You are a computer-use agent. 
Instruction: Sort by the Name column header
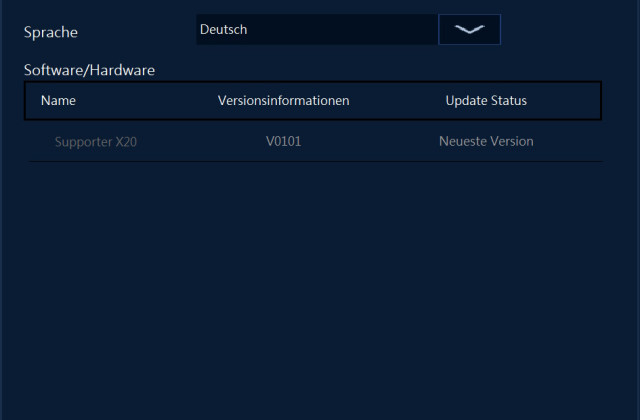coord(58,101)
